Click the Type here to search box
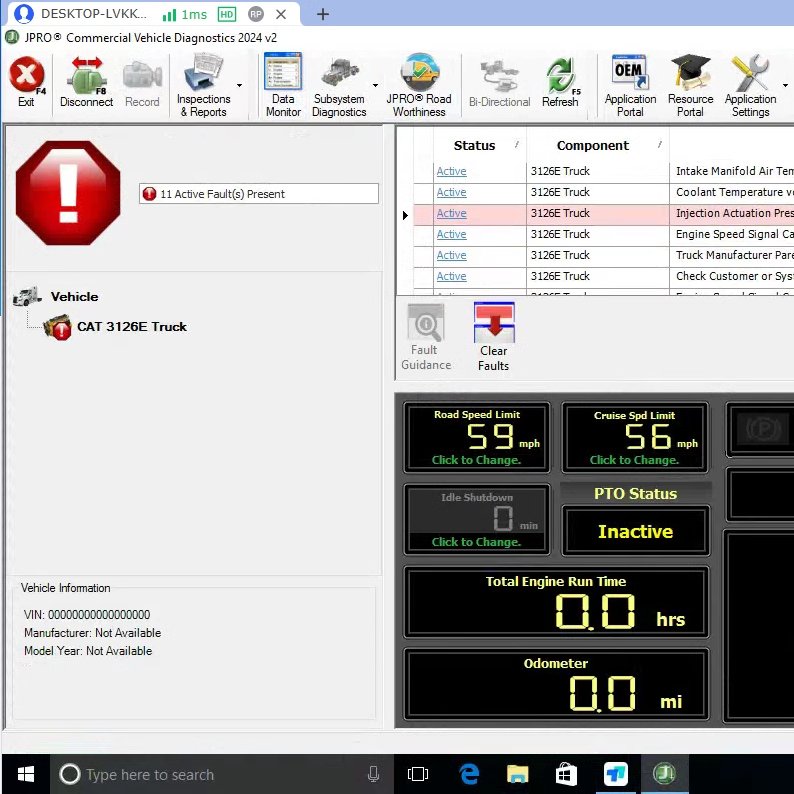 coord(222,774)
